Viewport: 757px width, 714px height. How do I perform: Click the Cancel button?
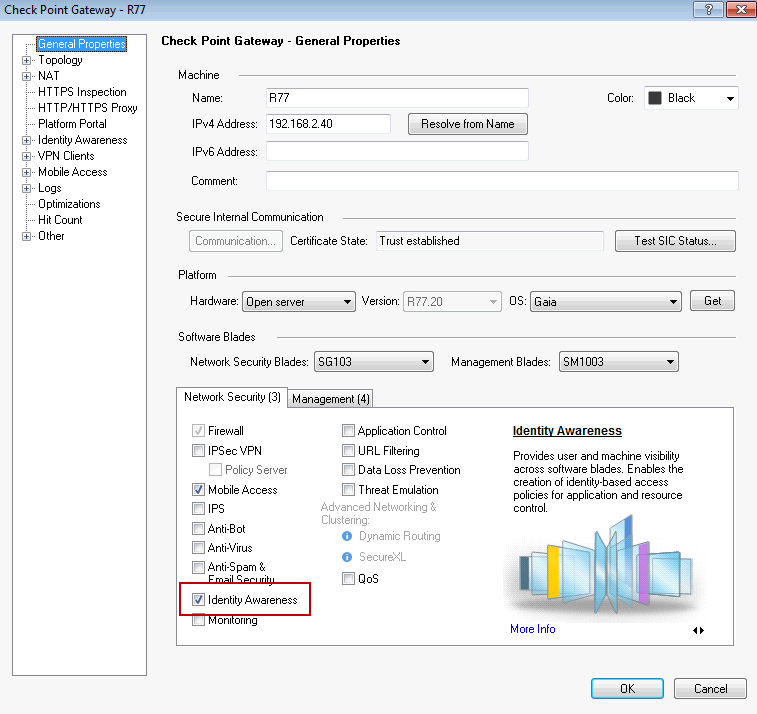click(710, 688)
